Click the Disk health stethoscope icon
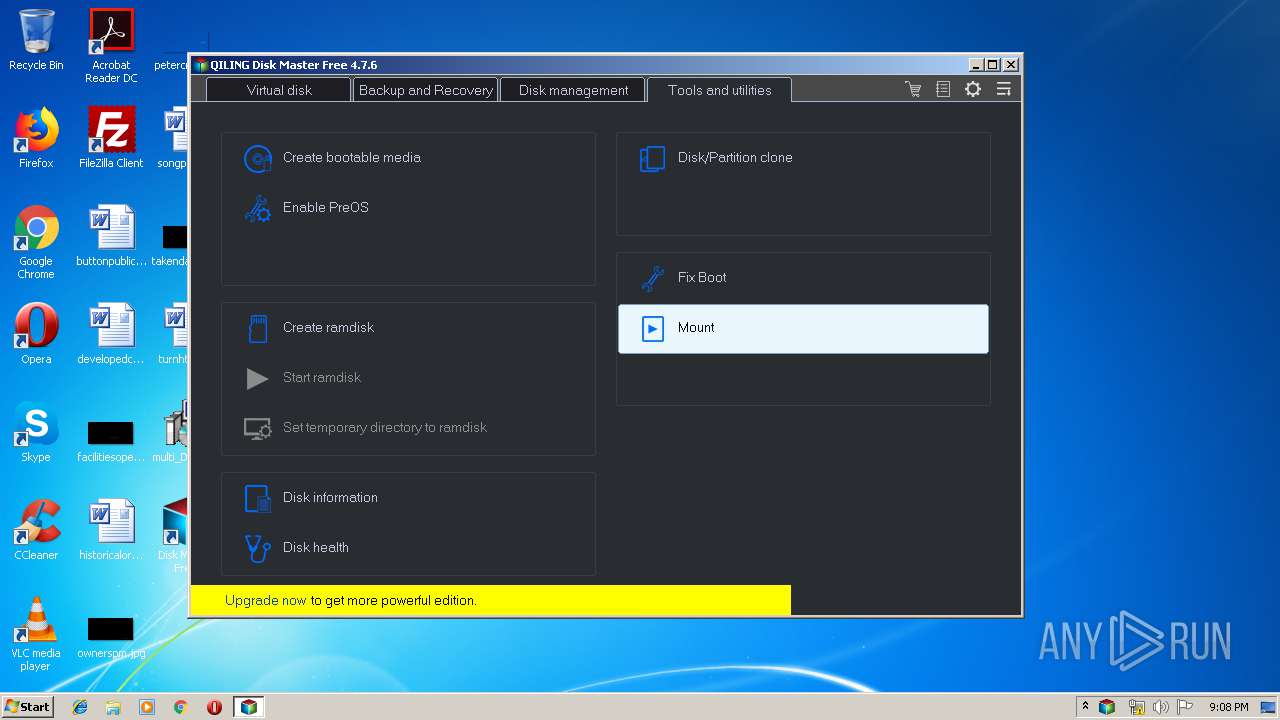The width and height of the screenshot is (1280, 720). coord(258,548)
